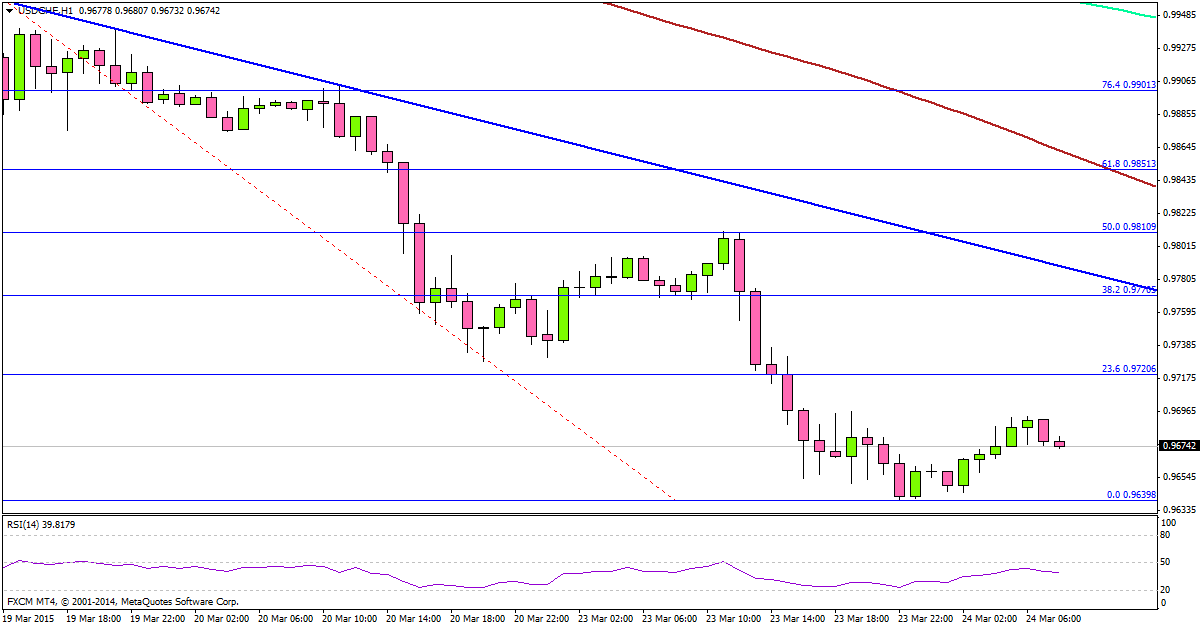
Task: Open the chart dropdown arrow beside USDCHF,H1
Action: tap(10, 11)
